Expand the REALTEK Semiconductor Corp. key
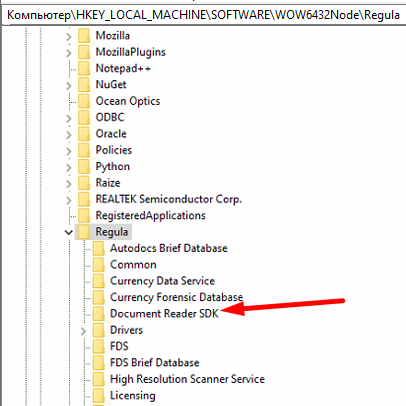 (69, 199)
